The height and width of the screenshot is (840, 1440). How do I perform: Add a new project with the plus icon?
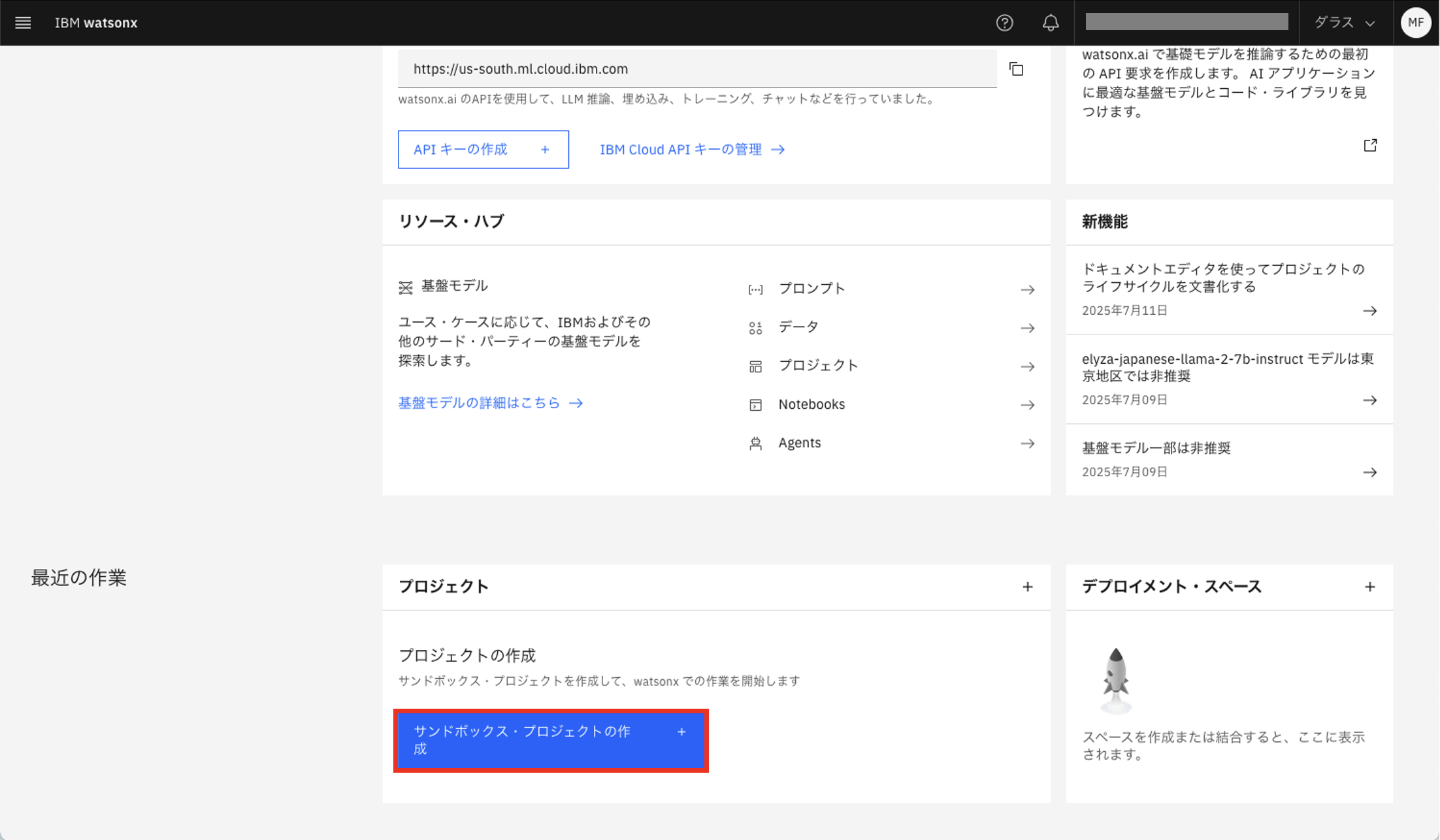(x=1027, y=587)
